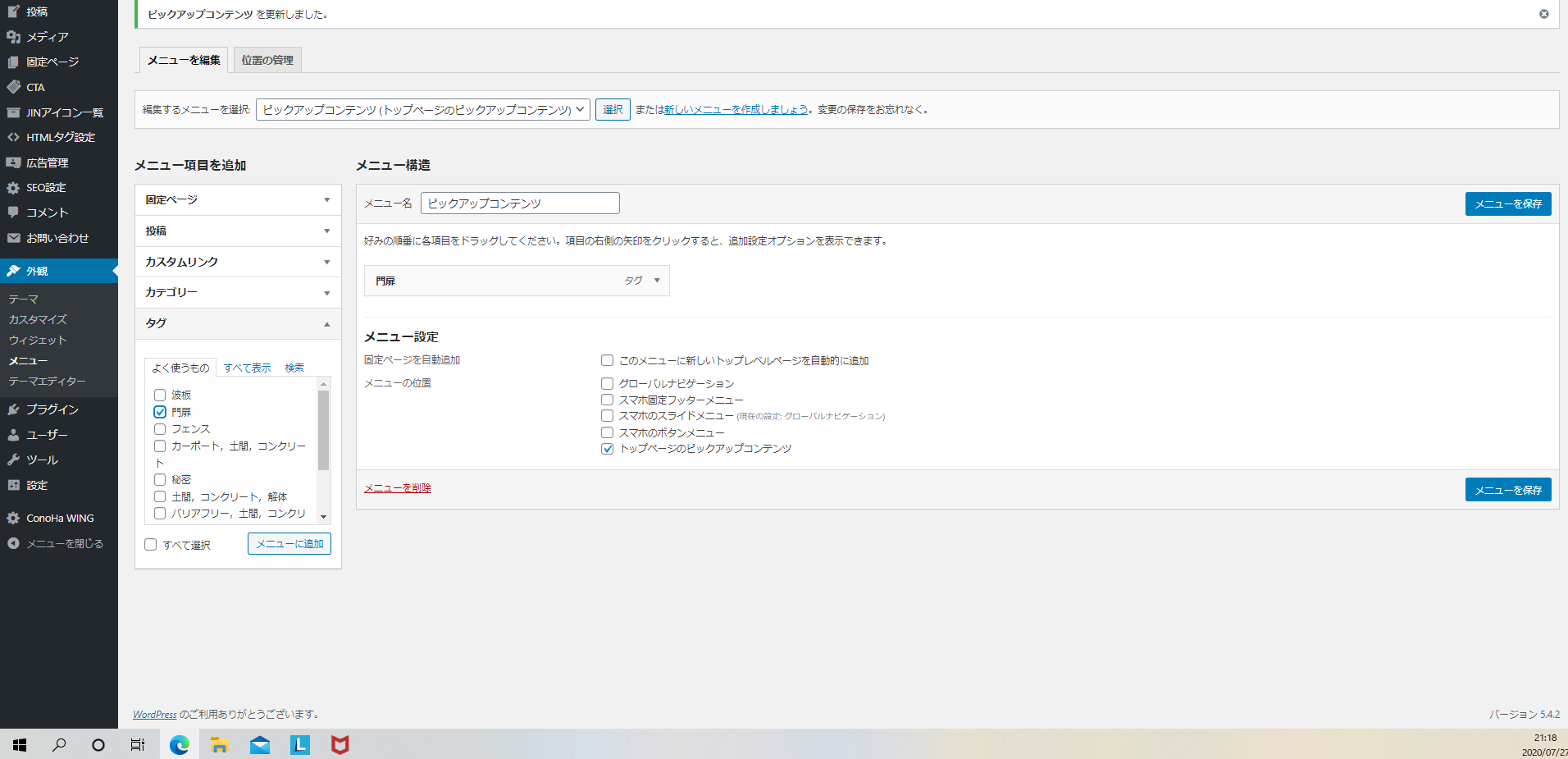Click the CTA tag icon in sidebar

(x=13, y=87)
